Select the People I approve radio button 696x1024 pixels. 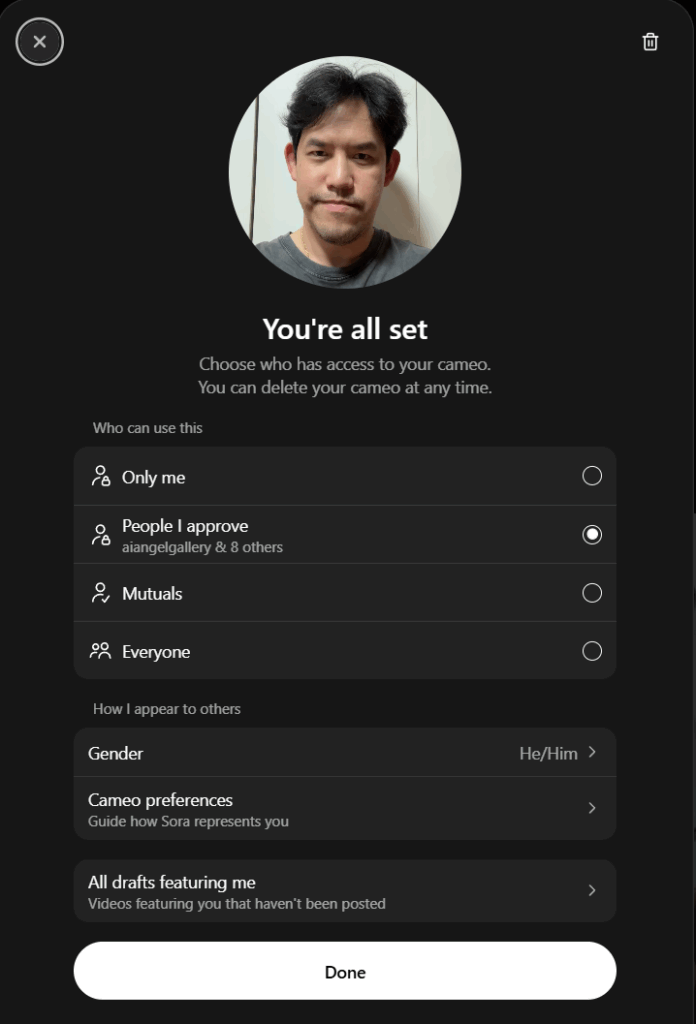(x=592, y=535)
